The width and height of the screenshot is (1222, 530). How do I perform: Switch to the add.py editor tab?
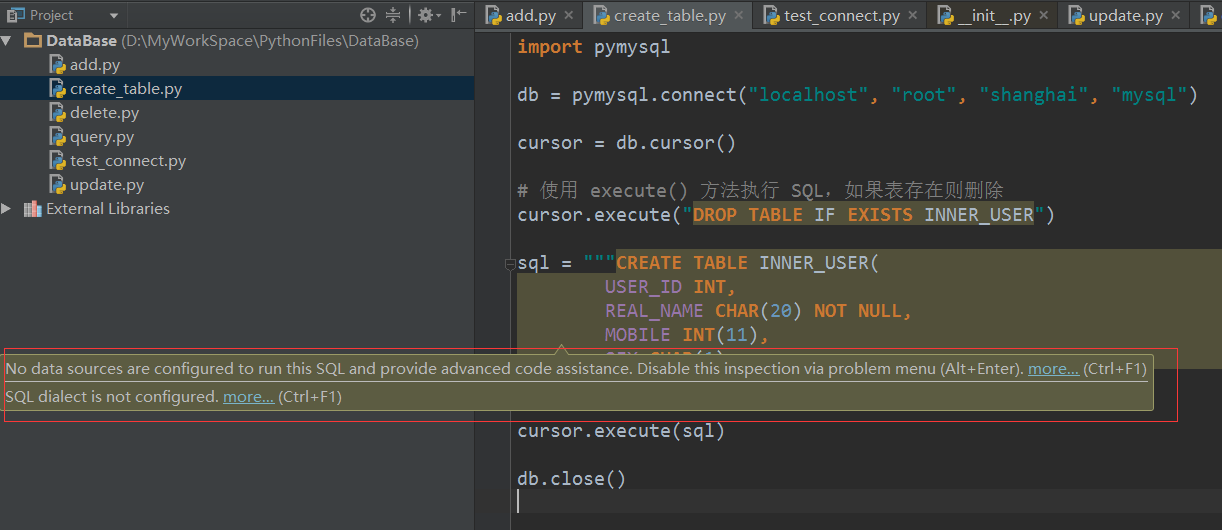click(x=531, y=15)
